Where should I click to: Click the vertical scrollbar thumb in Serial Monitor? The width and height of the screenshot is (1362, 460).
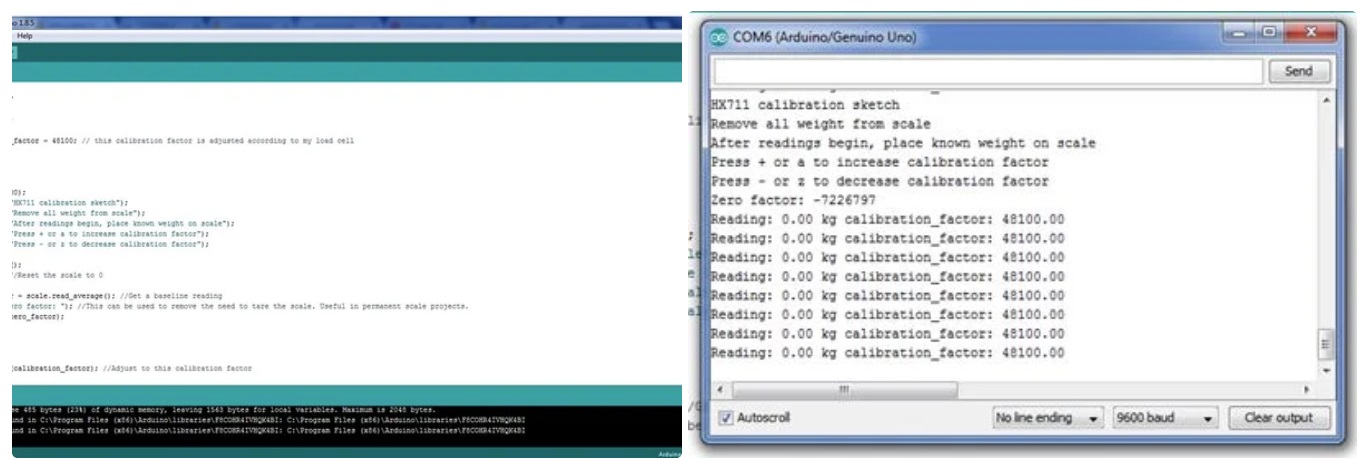coord(1326,344)
